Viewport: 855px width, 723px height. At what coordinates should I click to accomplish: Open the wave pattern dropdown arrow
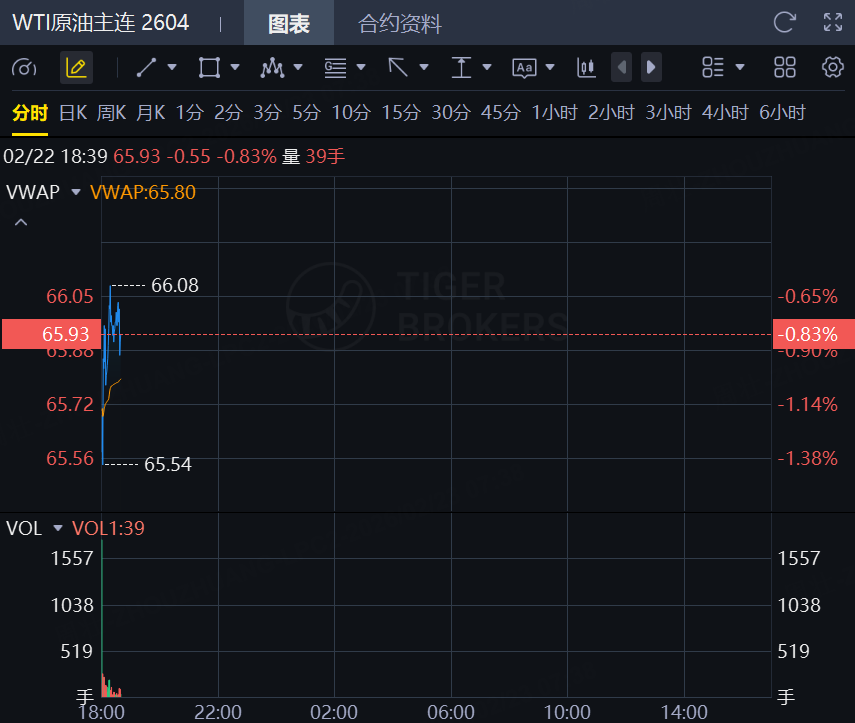[x=298, y=67]
